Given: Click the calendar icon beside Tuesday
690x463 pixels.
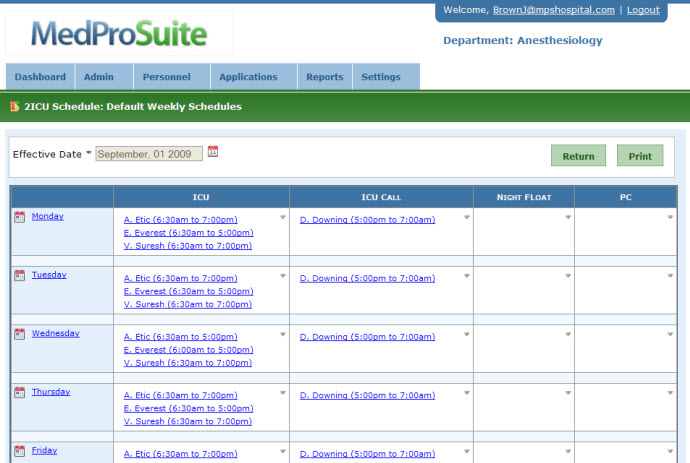Looking at the screenshot, I should 19,276.
